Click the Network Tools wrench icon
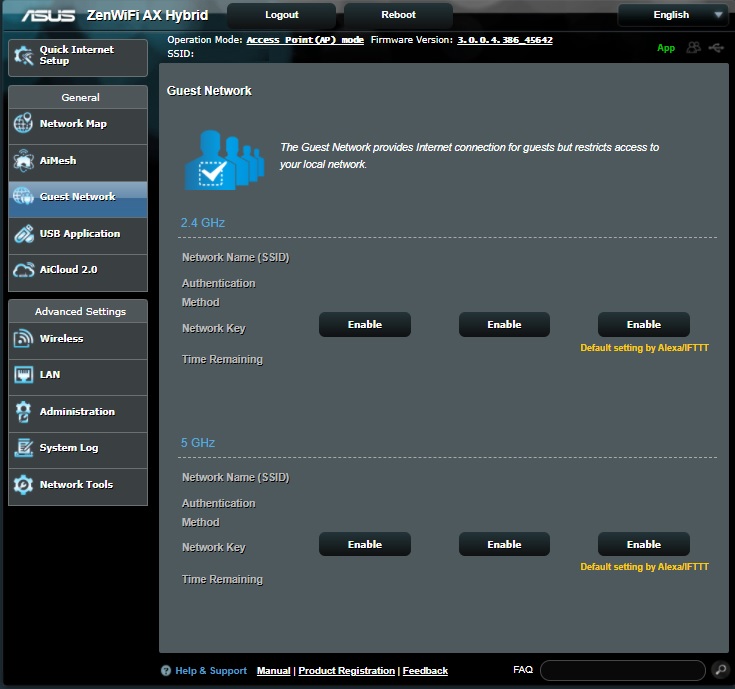This screenshot has width=735, height=689. coord(23,484)
